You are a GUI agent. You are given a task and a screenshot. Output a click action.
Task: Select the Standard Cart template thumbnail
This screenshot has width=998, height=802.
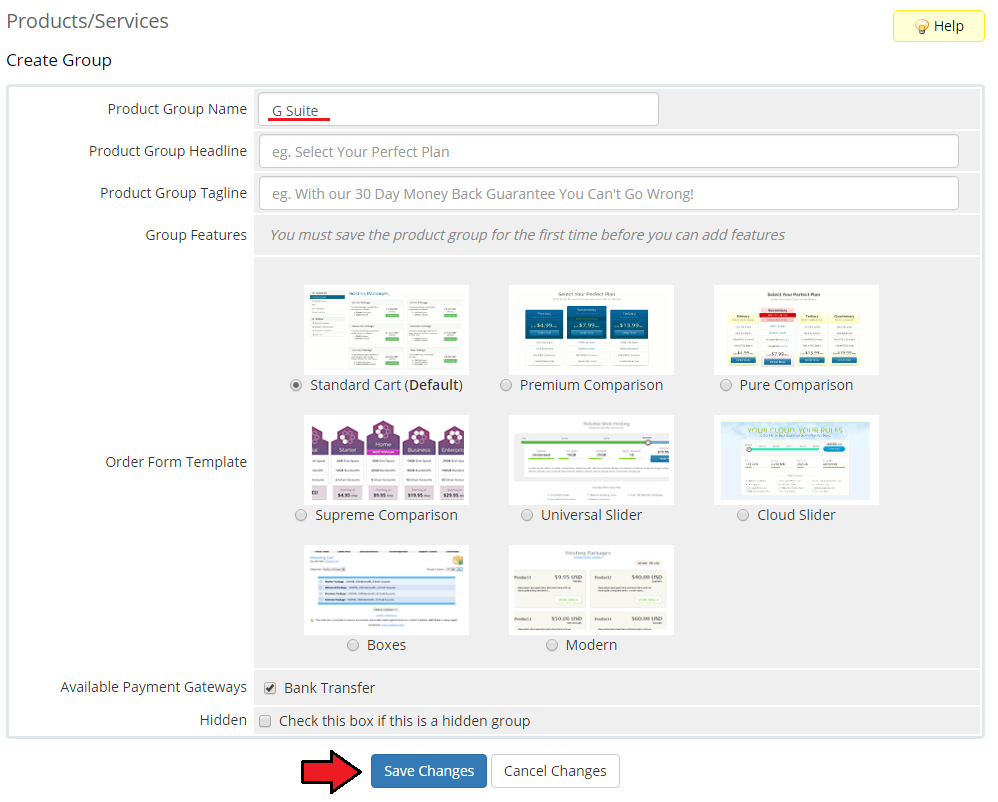[386, 330]
